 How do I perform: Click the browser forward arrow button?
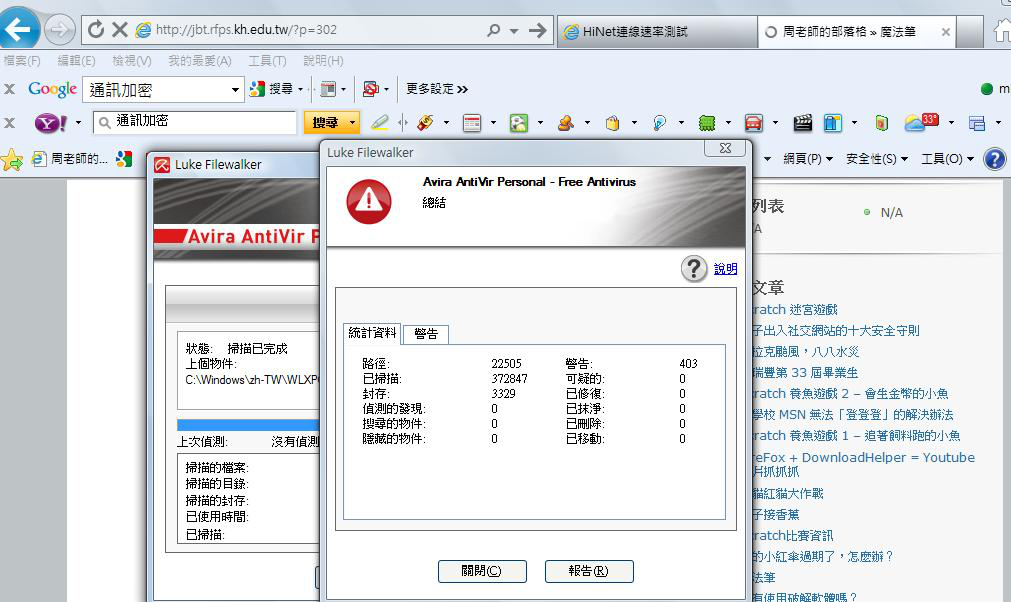59,30
